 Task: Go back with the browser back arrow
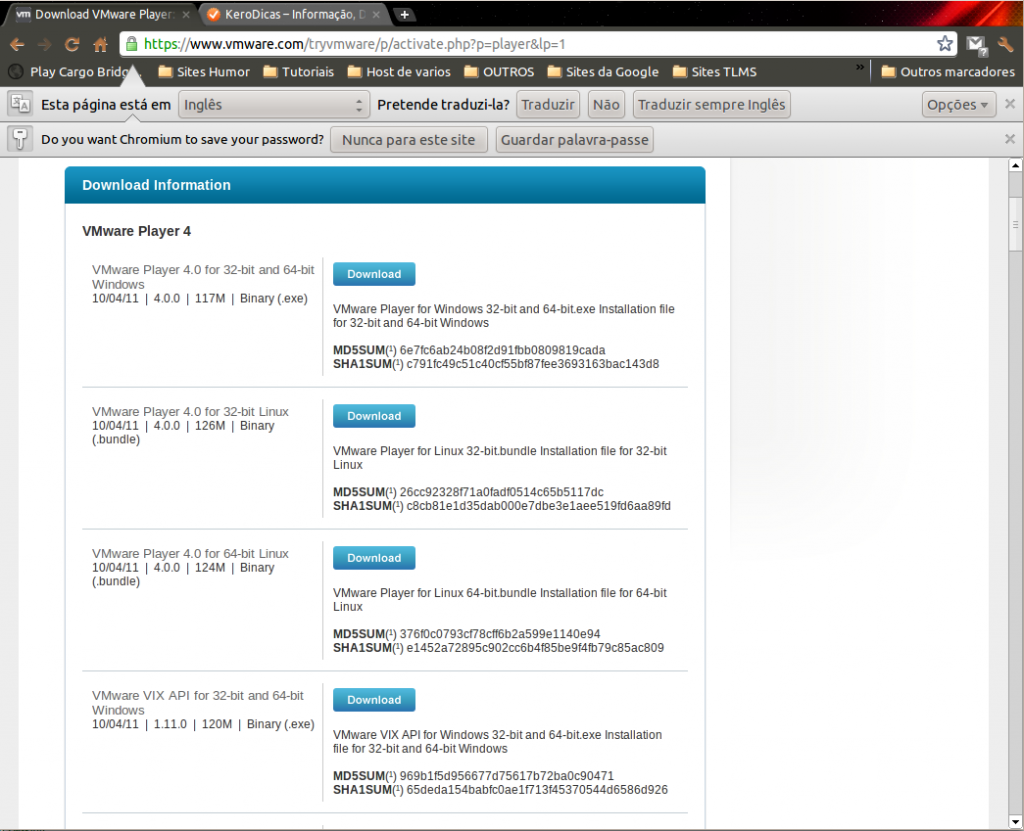tap(17, 44)
